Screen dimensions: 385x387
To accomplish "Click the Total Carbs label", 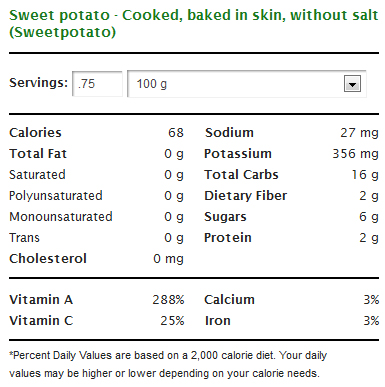I will click(x=241, y=175).
